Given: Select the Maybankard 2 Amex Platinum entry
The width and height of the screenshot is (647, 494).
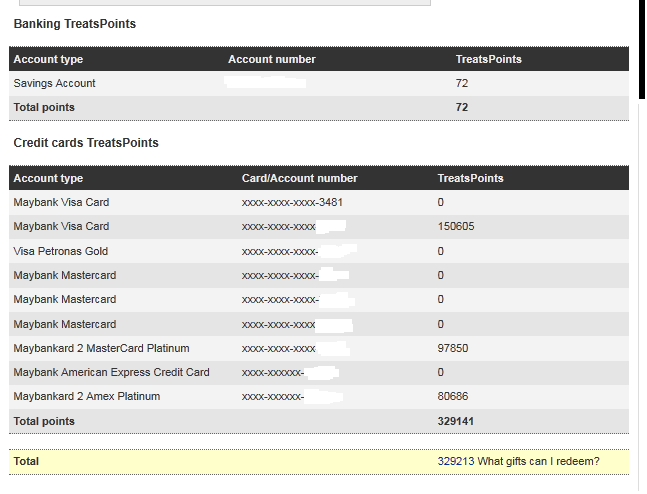Looking at the screenshot, I should click(87, 396).
